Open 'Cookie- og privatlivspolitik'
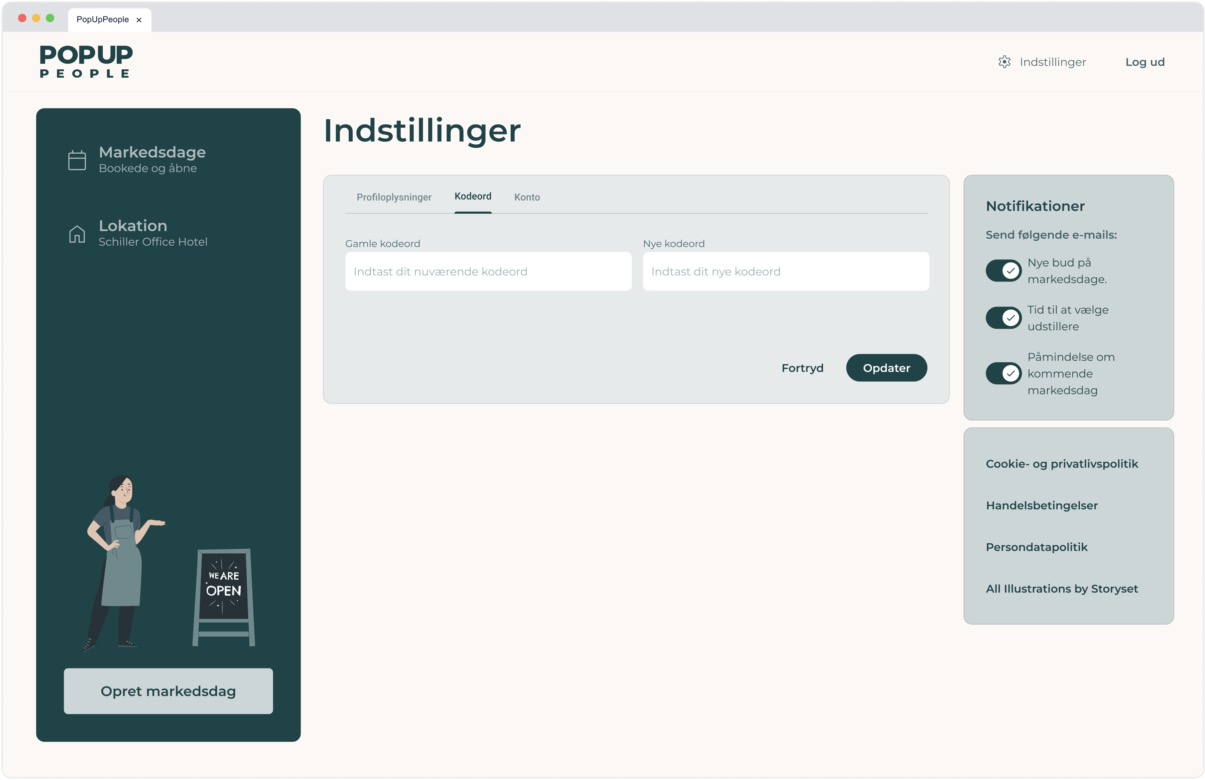This screenshot has height=780, width=1205. (x=1063, y=464)
